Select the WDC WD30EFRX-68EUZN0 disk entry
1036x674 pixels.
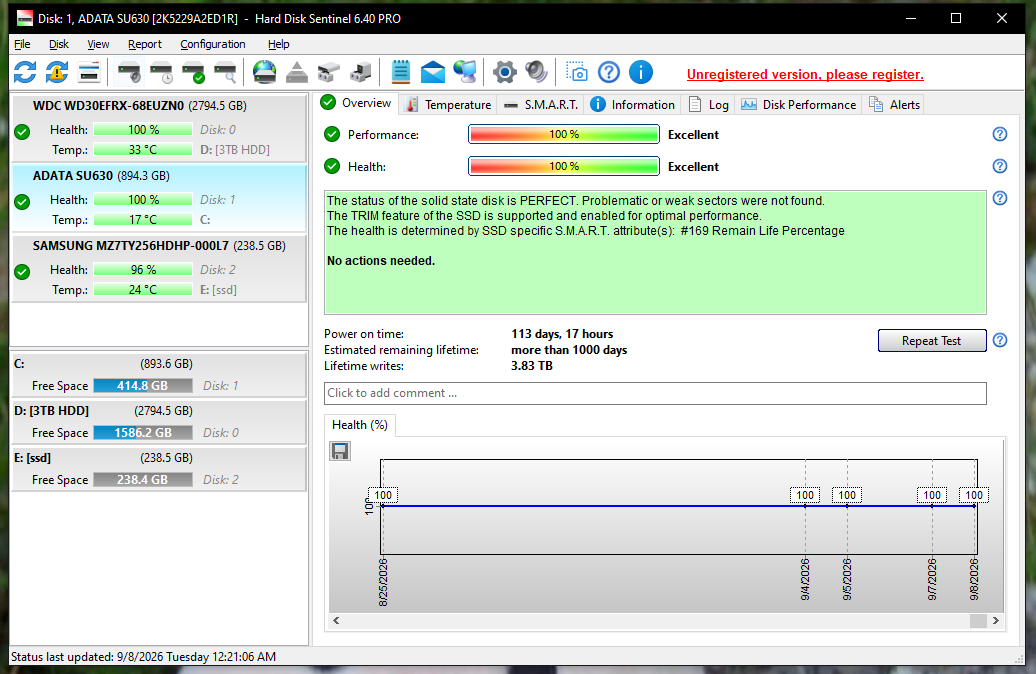(159, 128)
